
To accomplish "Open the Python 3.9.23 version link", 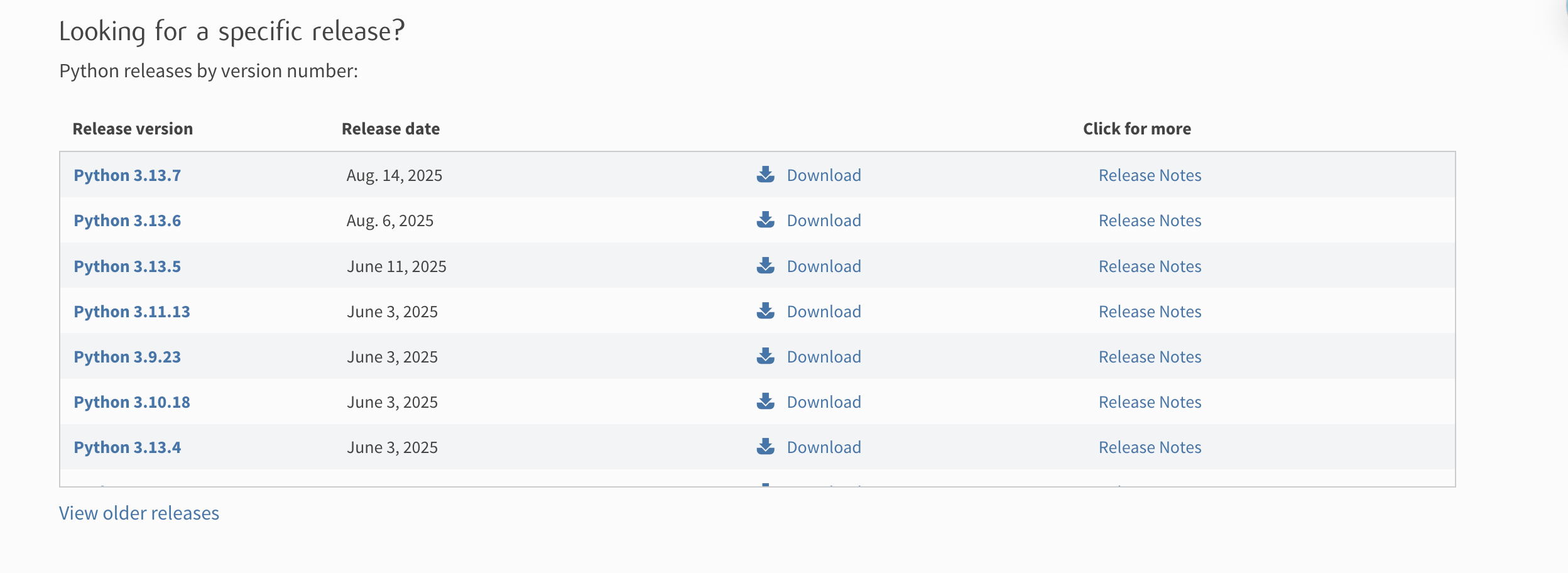I will point(127,357).
